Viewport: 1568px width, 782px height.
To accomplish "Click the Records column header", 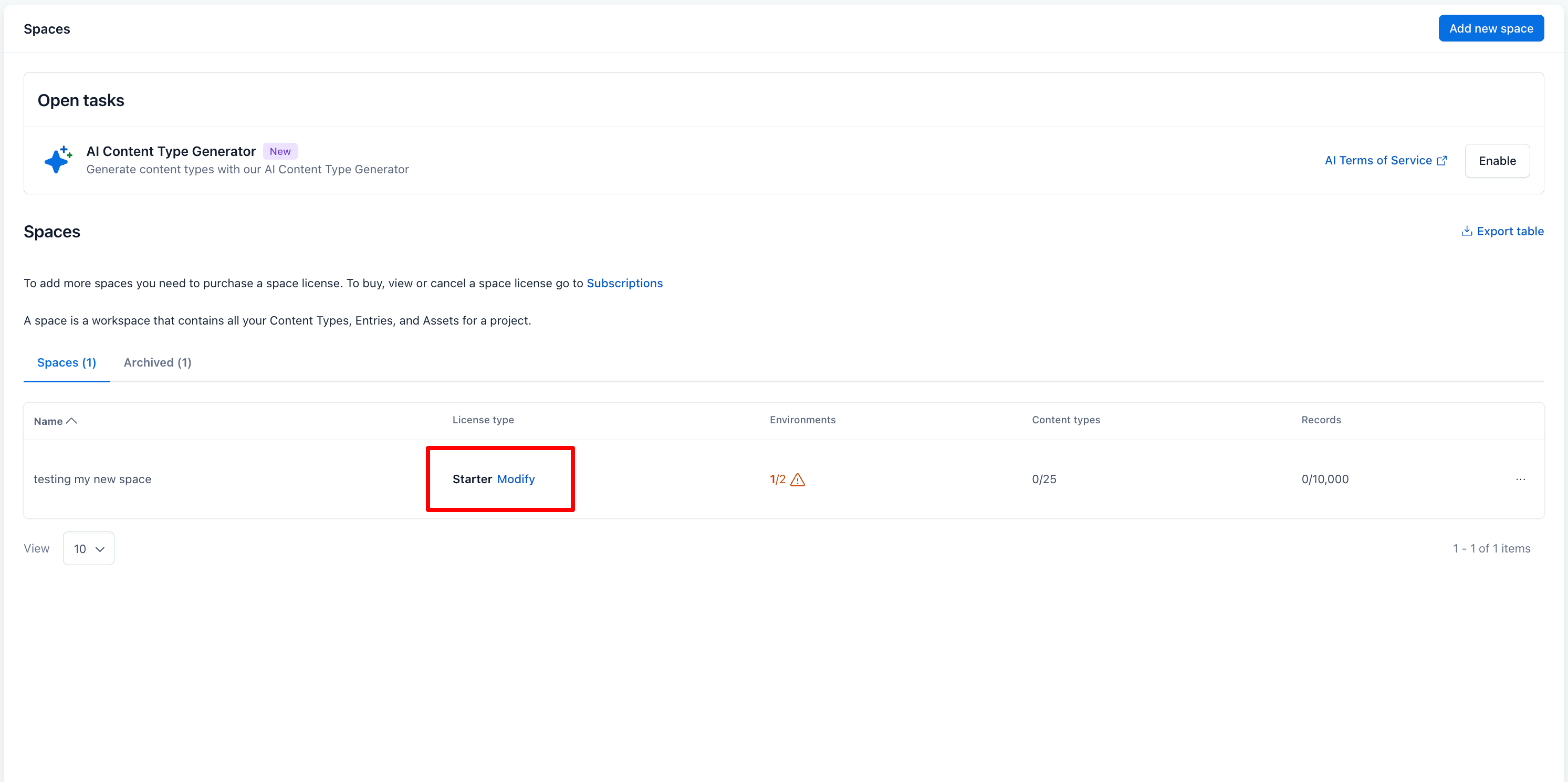I will (x=1321, y=420).
